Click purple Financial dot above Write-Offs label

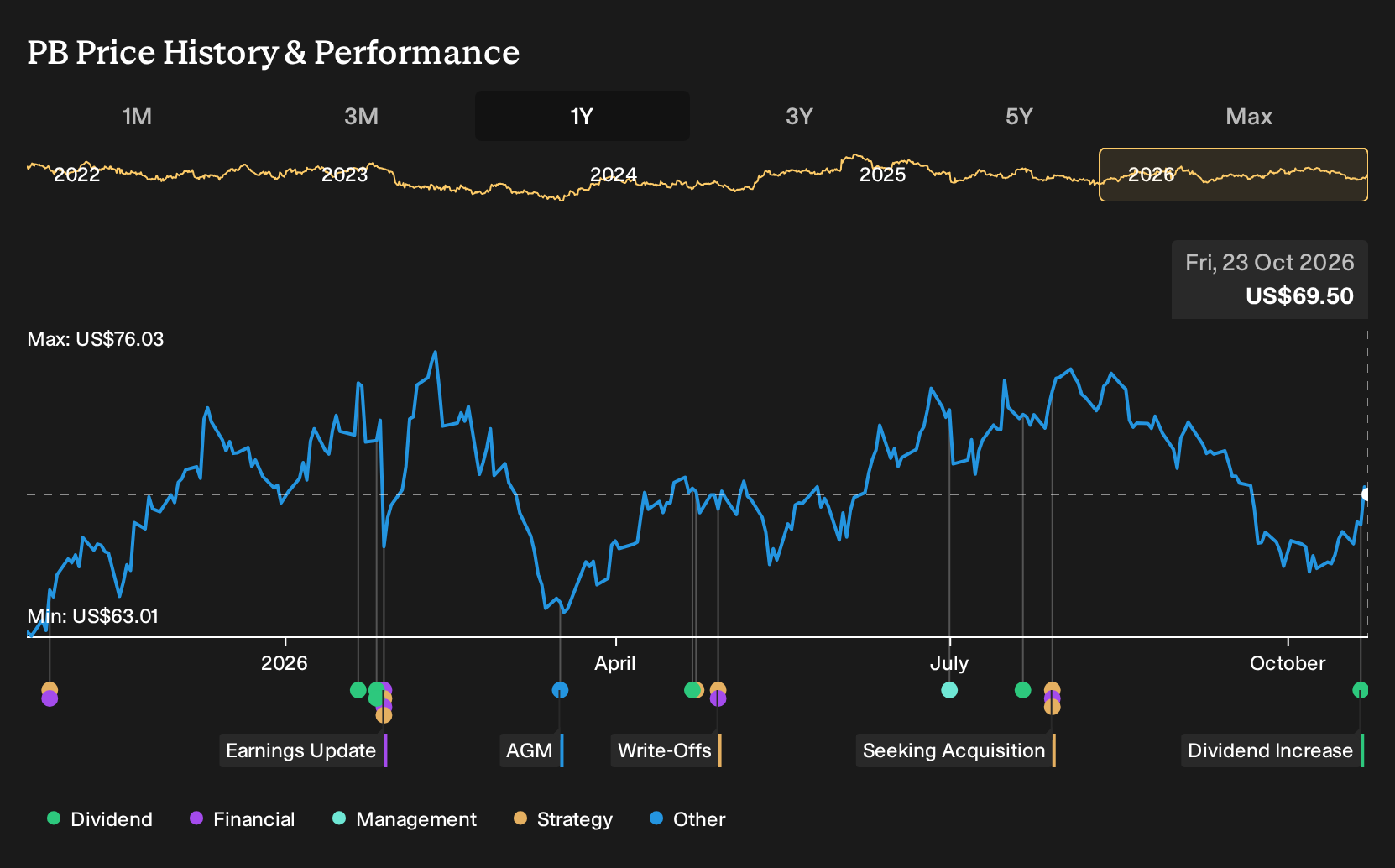click(718, 698)
